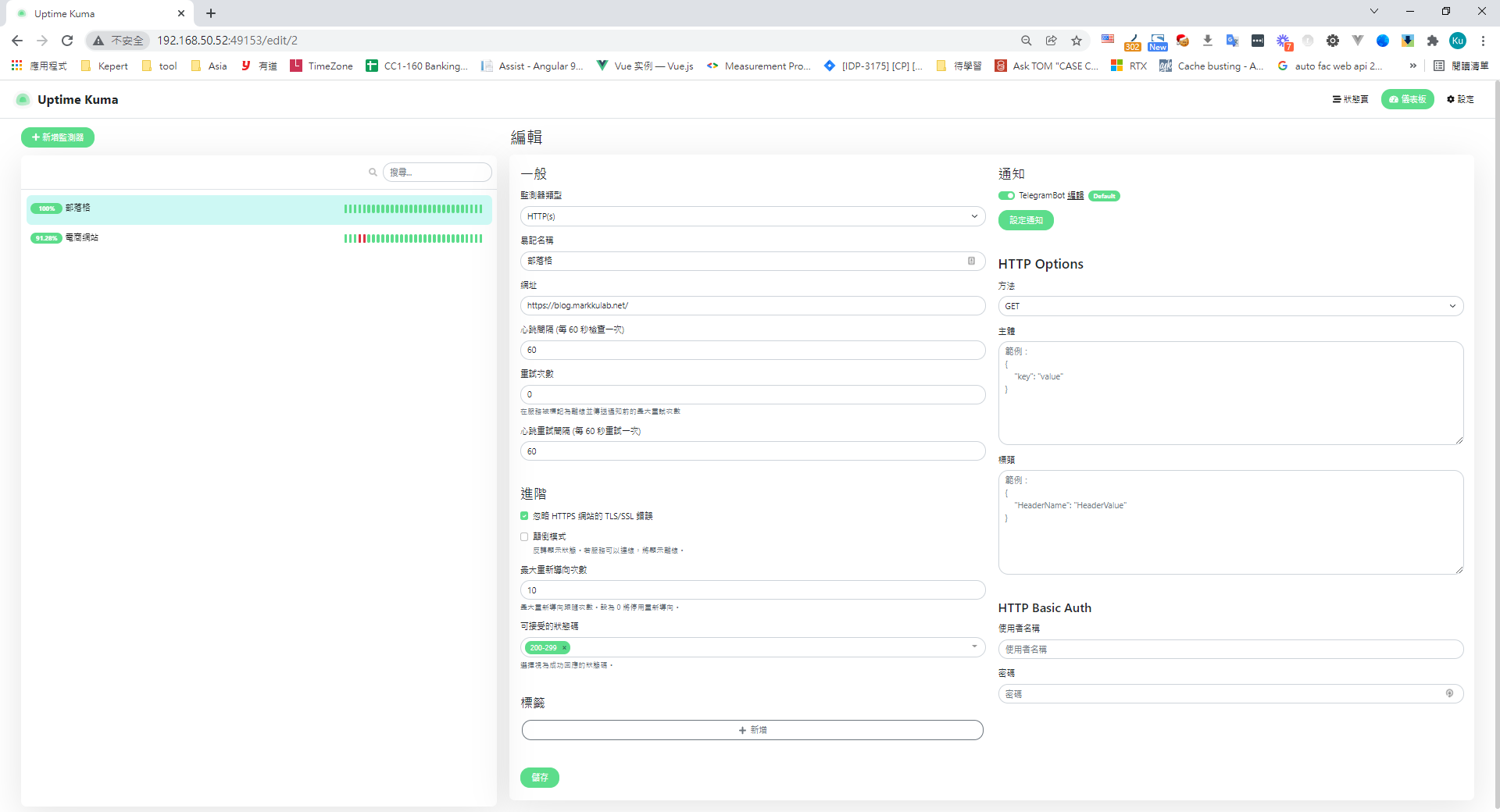Uncheck ignore HTTPS TLS/SSL error checkbox
The image size is (1500, 812).
click(524, 516)
